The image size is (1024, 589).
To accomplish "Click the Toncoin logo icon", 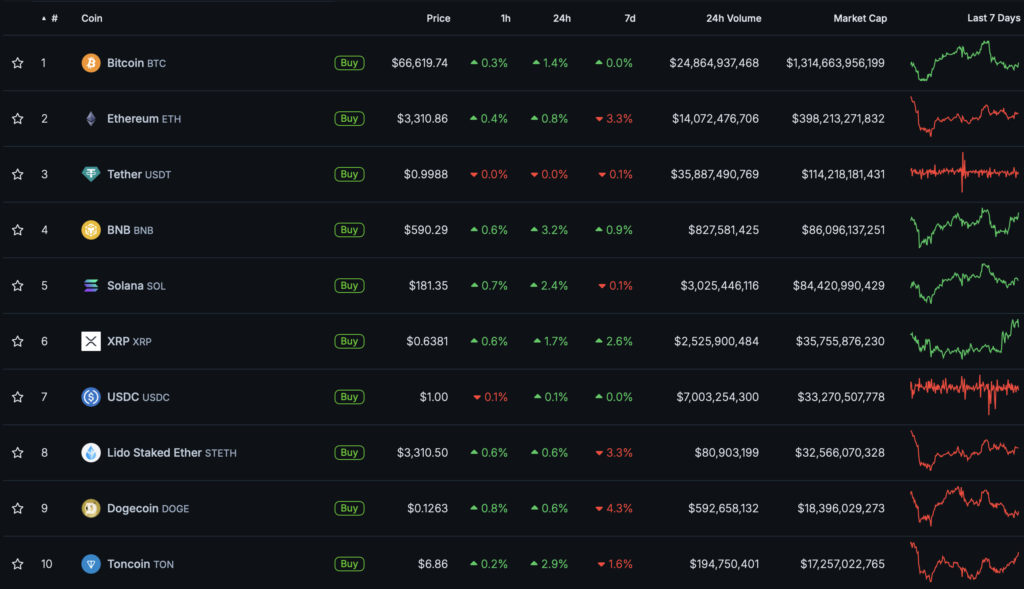I will click(91, 564).
